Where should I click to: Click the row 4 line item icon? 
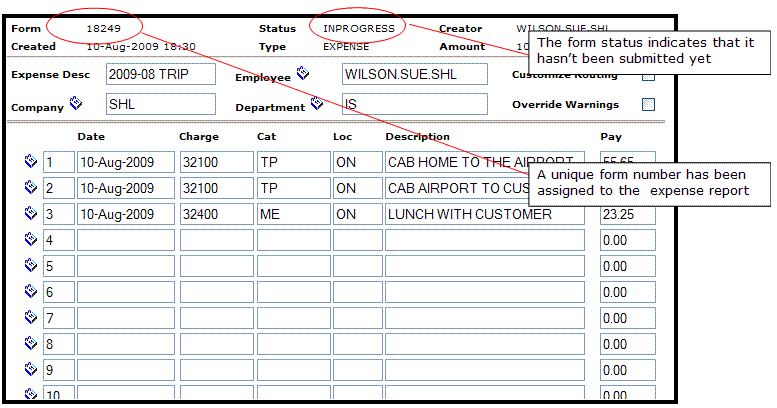(30, 239)
